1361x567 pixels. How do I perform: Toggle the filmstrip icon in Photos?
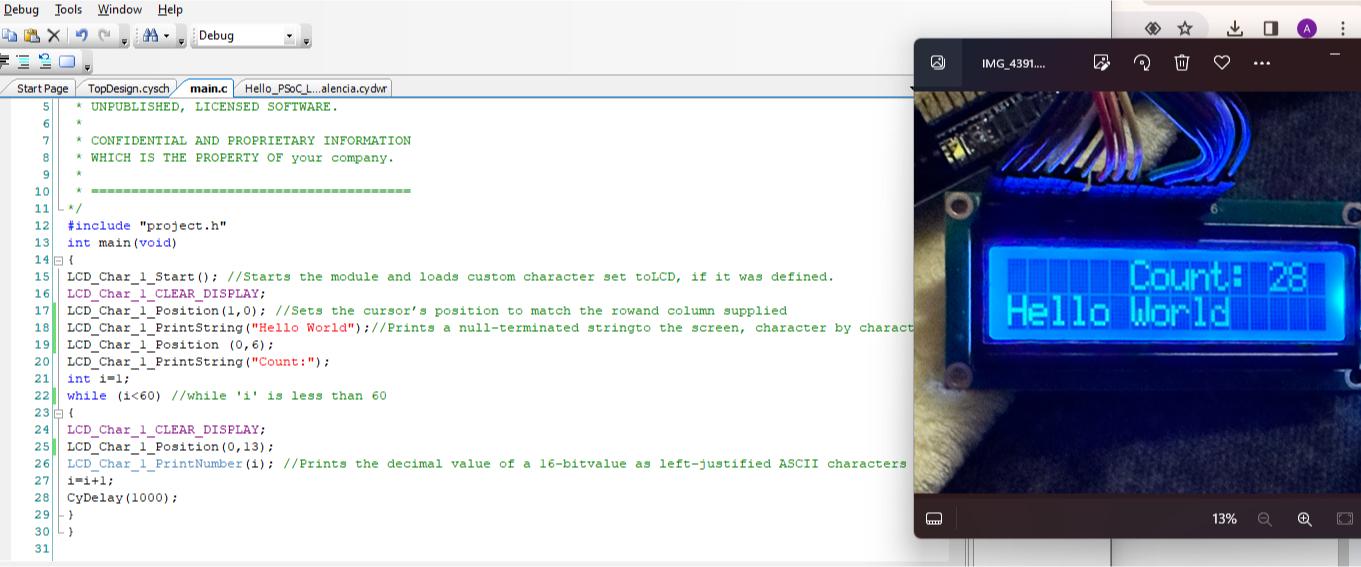(x=934, y=518)
